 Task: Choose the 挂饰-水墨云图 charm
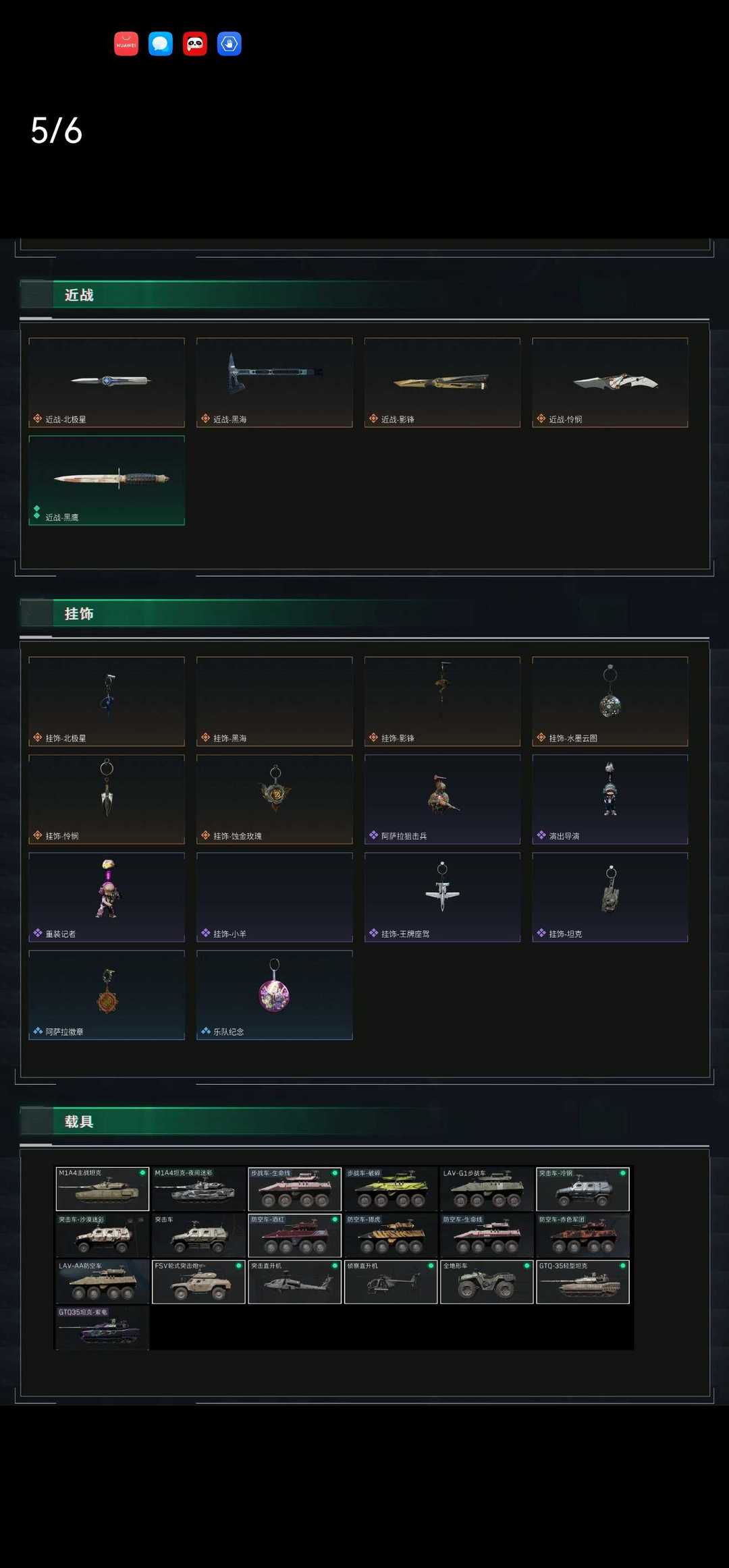tap(610, 701)
